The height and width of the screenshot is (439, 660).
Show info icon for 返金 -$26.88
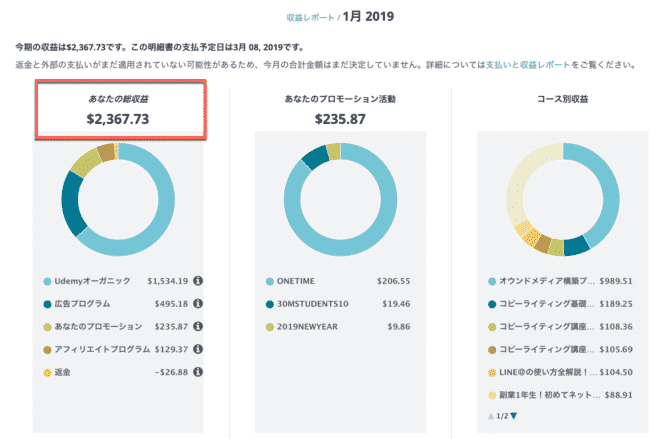point(198,372)
